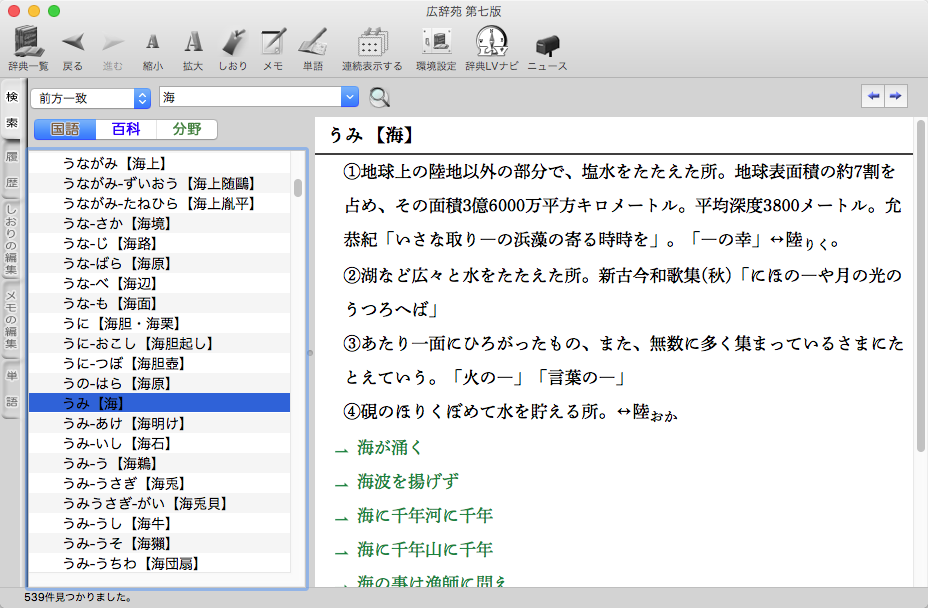The height and width of the screenshot is (608, 928).
Task: Select the しおりの編集 side tab
Action: pyautogui.click(x=11, y=239)
